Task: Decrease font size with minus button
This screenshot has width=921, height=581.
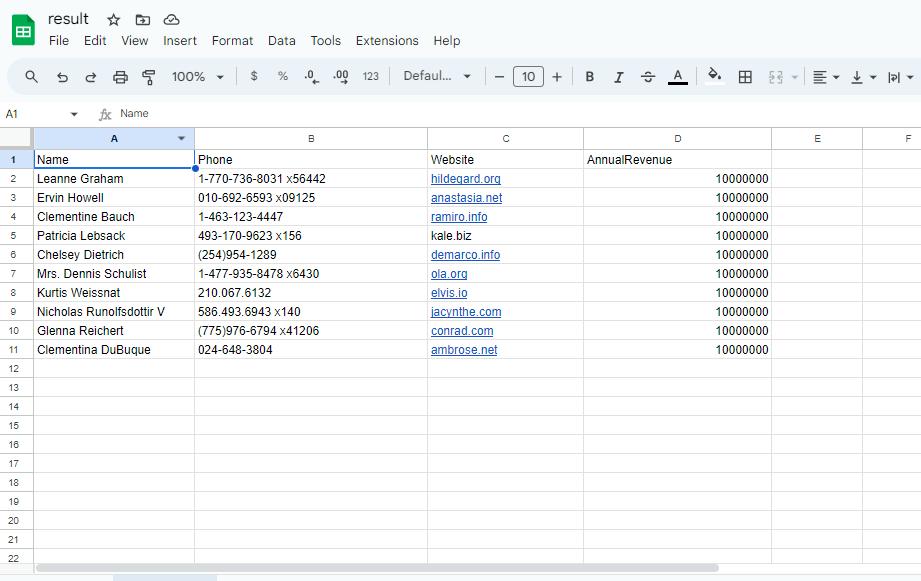Action: point(499,77)
